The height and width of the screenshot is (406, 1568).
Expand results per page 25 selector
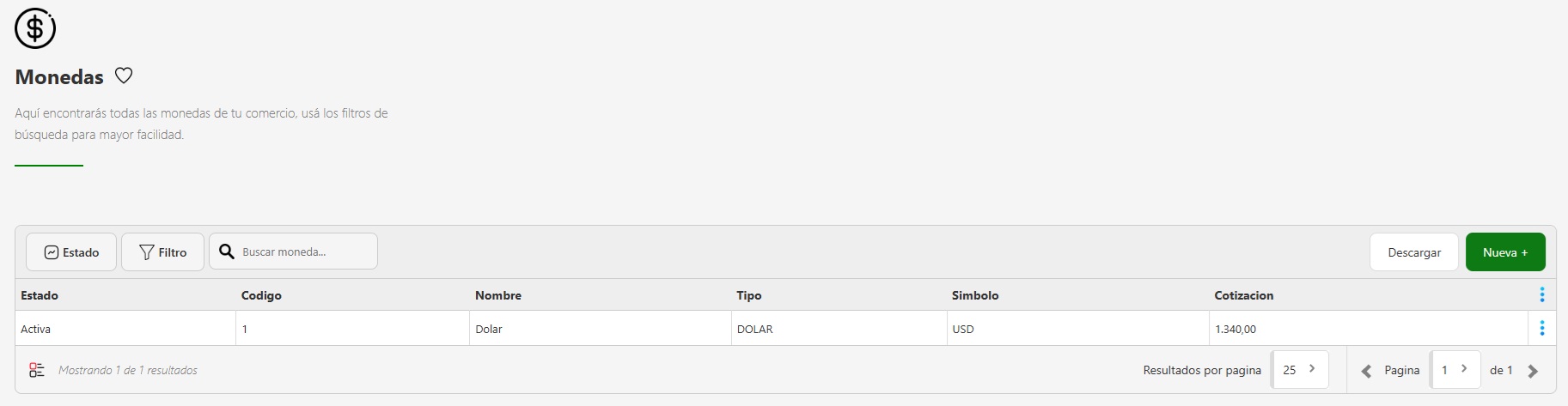click(x=1300, y=370)
